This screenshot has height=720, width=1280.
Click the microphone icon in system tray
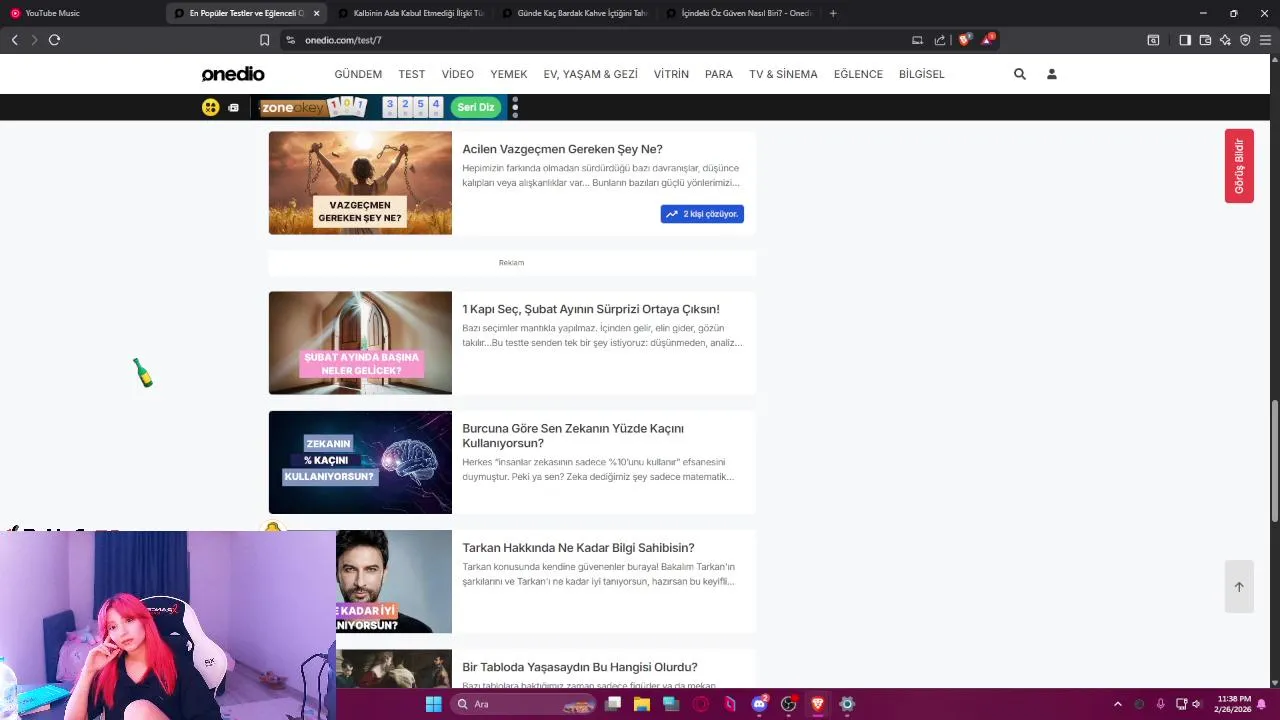(x=1160, y=704)
